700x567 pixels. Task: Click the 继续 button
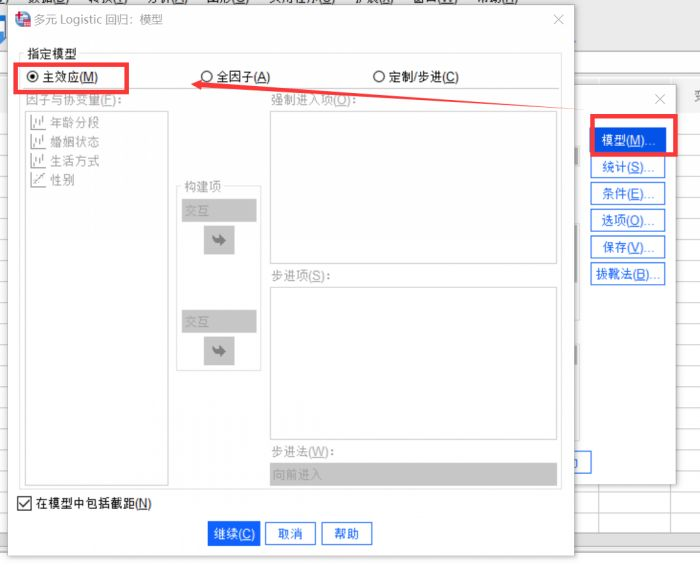coord(235,534)
